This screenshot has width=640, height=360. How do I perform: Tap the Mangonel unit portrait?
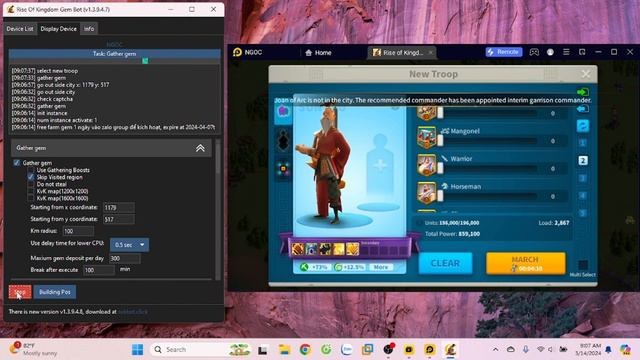click(x=427, y=137)
